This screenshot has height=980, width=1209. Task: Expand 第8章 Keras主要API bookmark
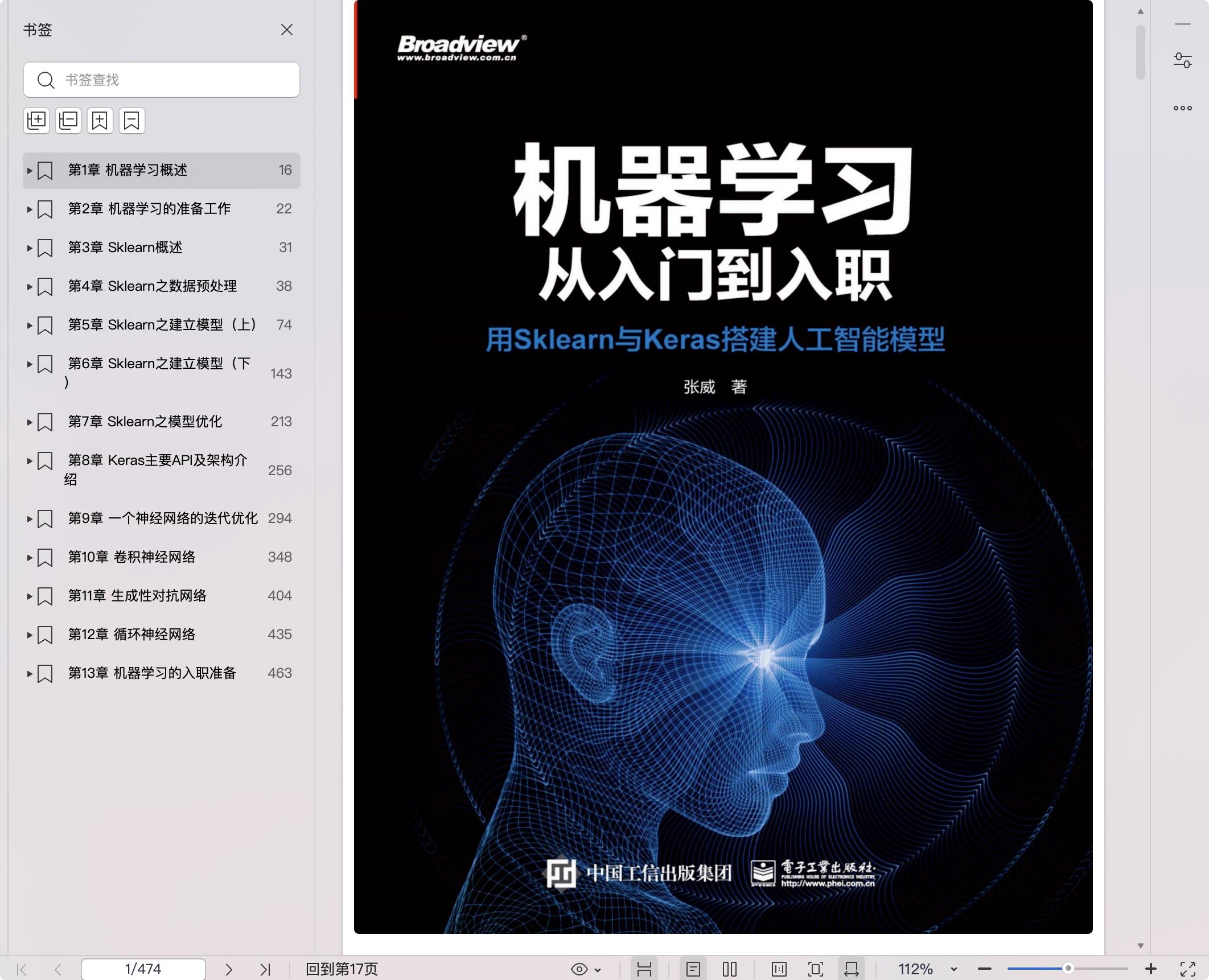pos(30,460)
